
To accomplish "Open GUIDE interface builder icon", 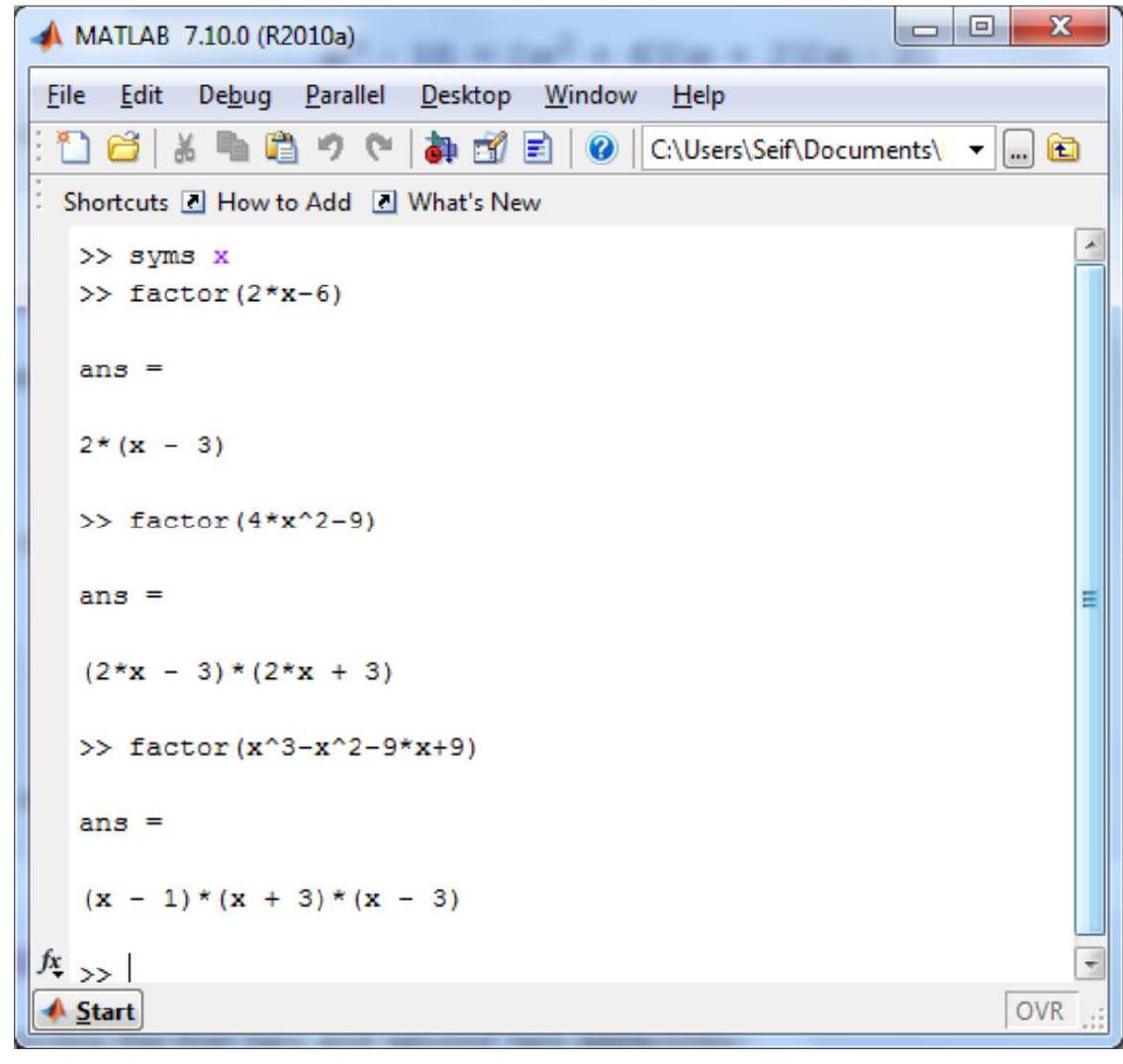I will pos(490,148).
